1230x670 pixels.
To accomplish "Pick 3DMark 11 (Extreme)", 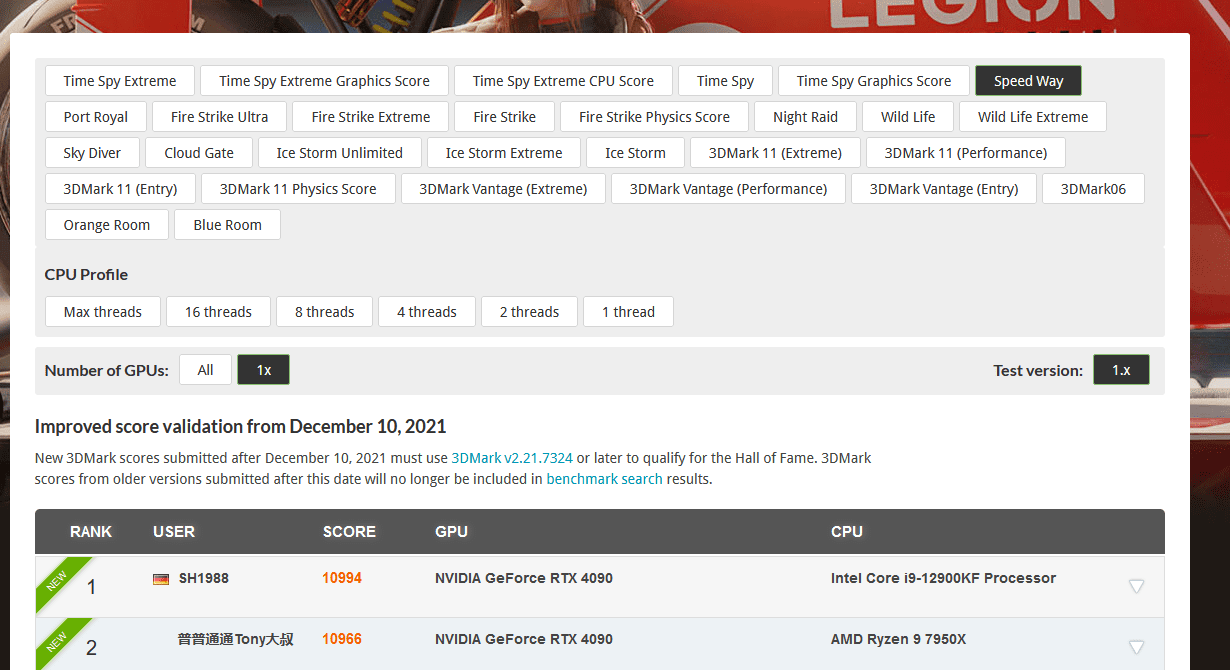I will click(x=775, y=153).
